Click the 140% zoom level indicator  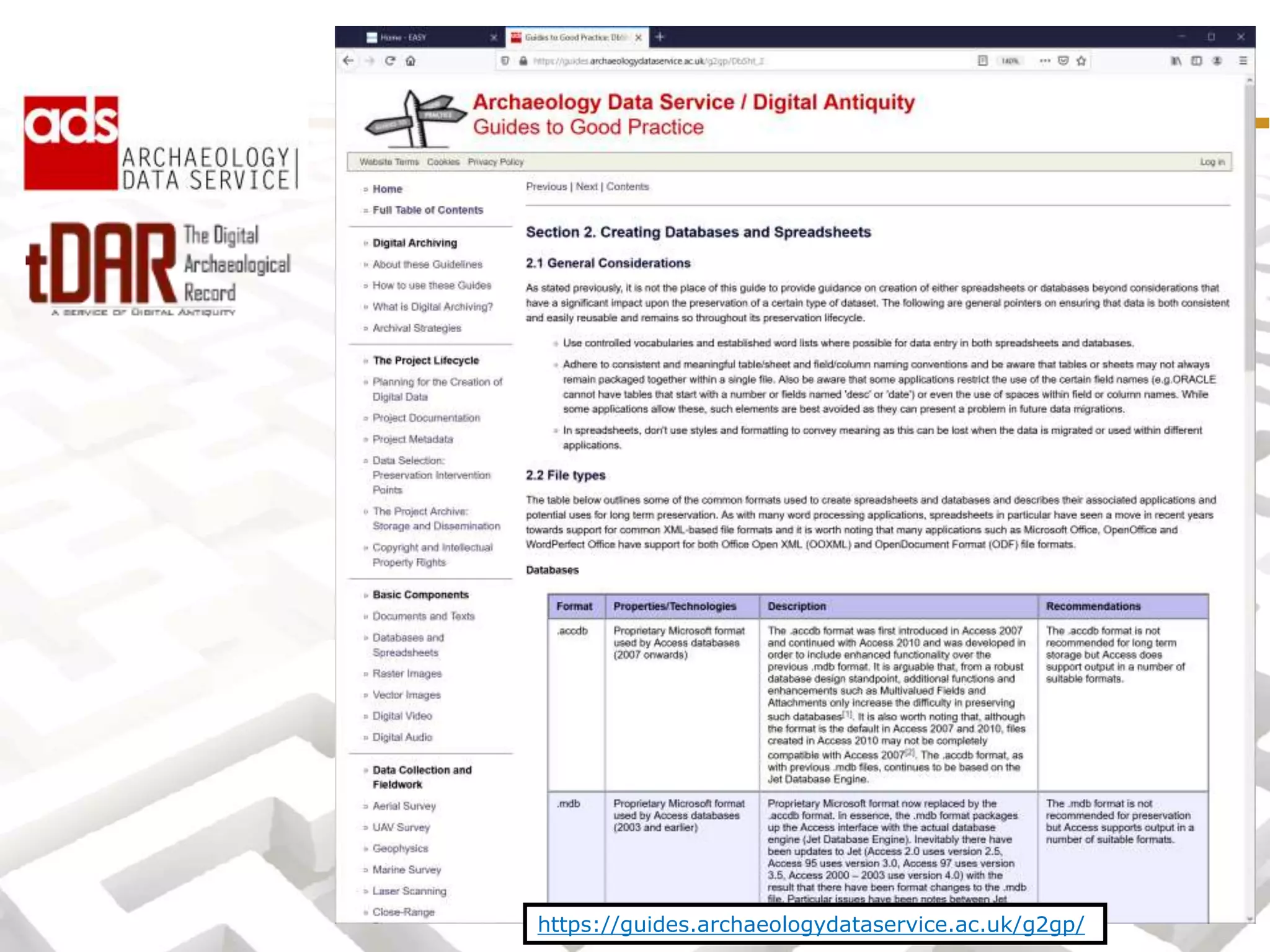coord(1010,61)
